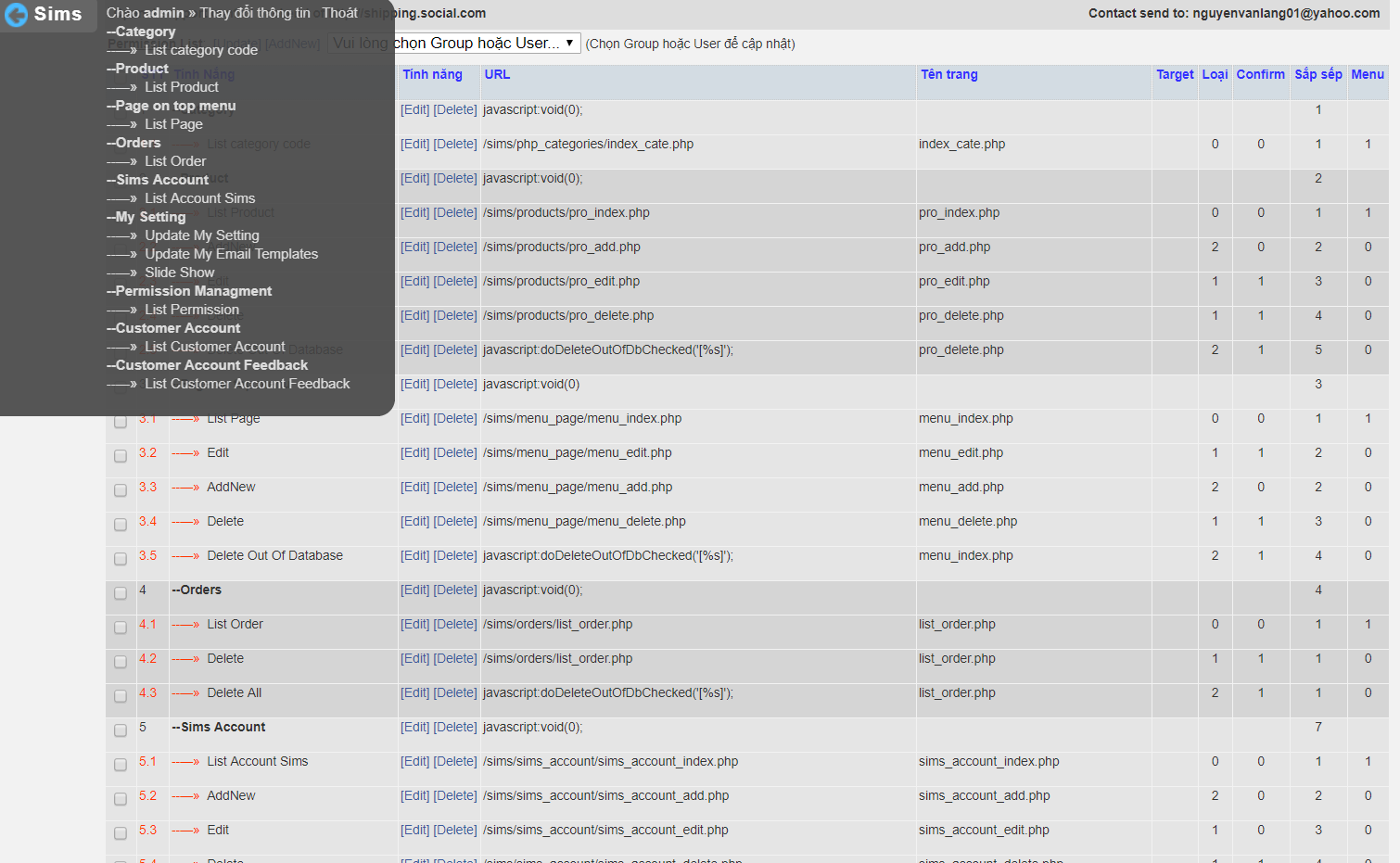Click the sims_account_index.php page name cell

coord(988,761)
